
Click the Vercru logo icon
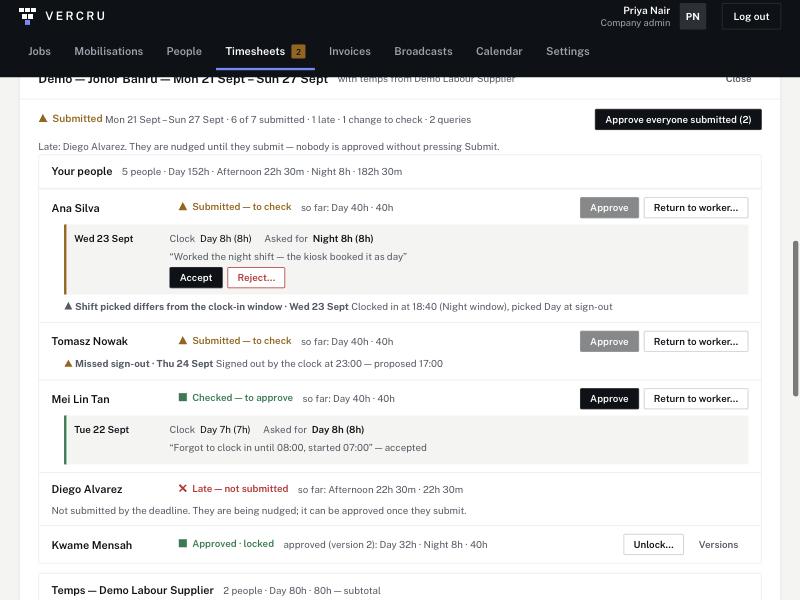28,16
